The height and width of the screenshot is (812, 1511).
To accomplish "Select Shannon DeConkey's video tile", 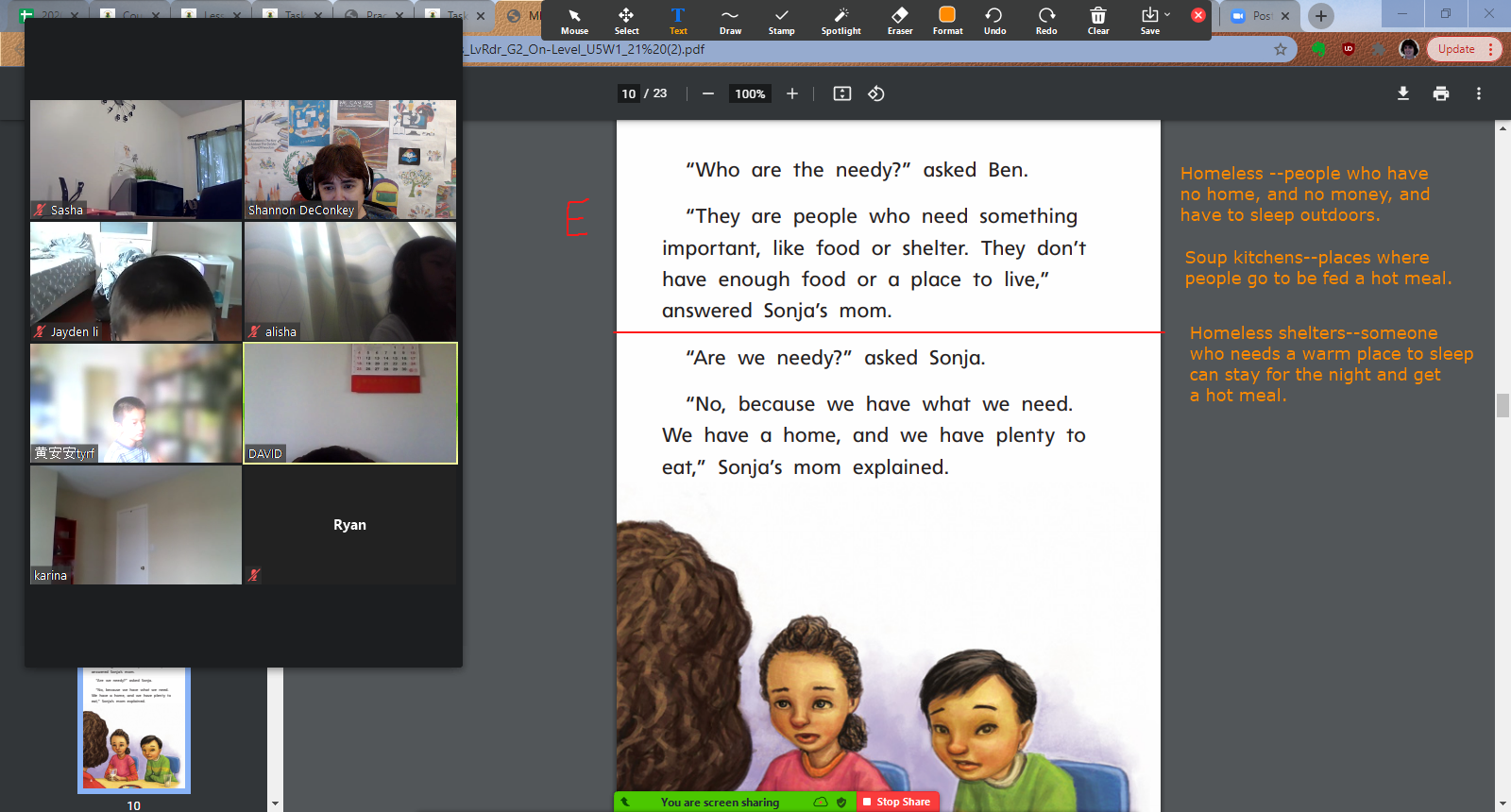I will (350, 160).
